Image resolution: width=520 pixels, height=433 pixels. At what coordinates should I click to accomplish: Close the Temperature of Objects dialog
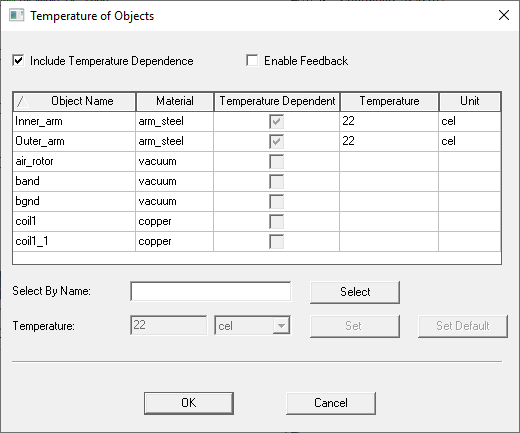pyautogui.click(x=504, y=15)
